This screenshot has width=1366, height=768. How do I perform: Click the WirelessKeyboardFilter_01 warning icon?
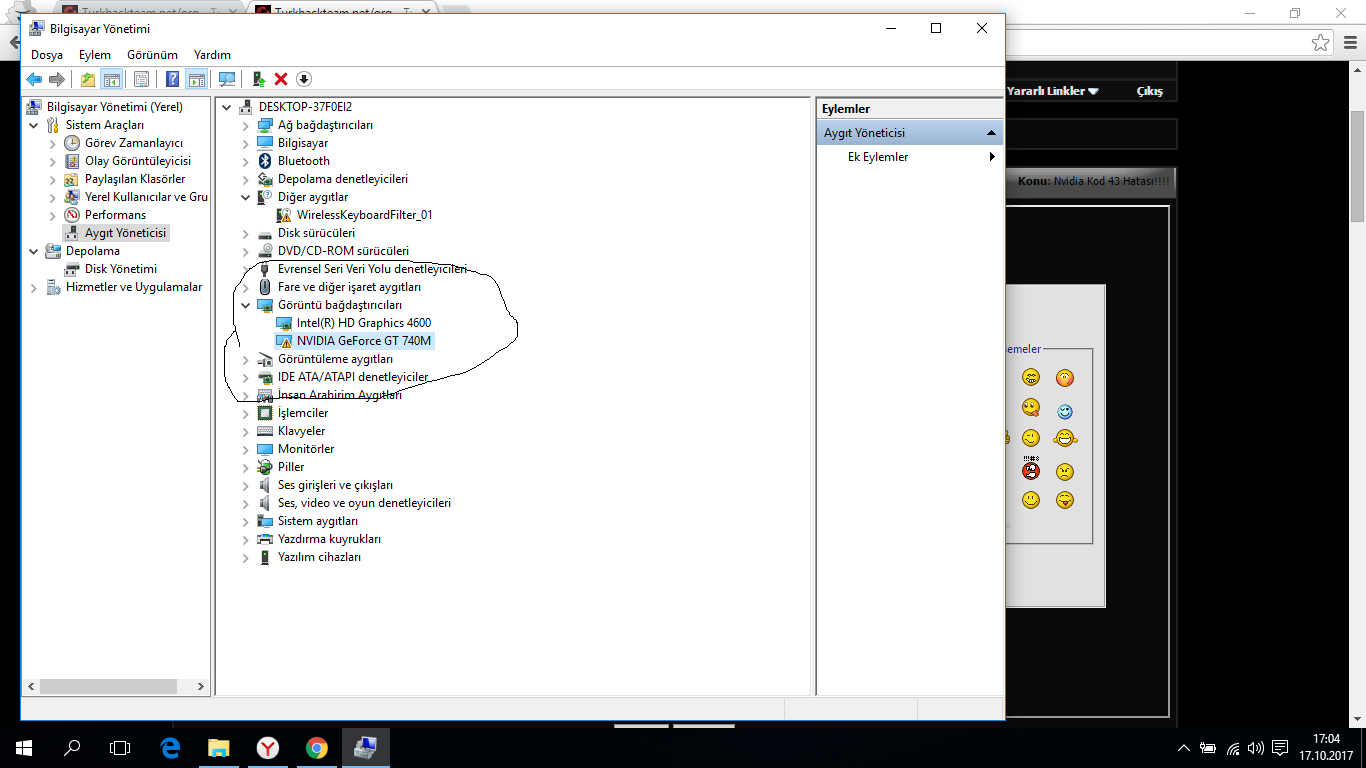(x=284, y=215)
